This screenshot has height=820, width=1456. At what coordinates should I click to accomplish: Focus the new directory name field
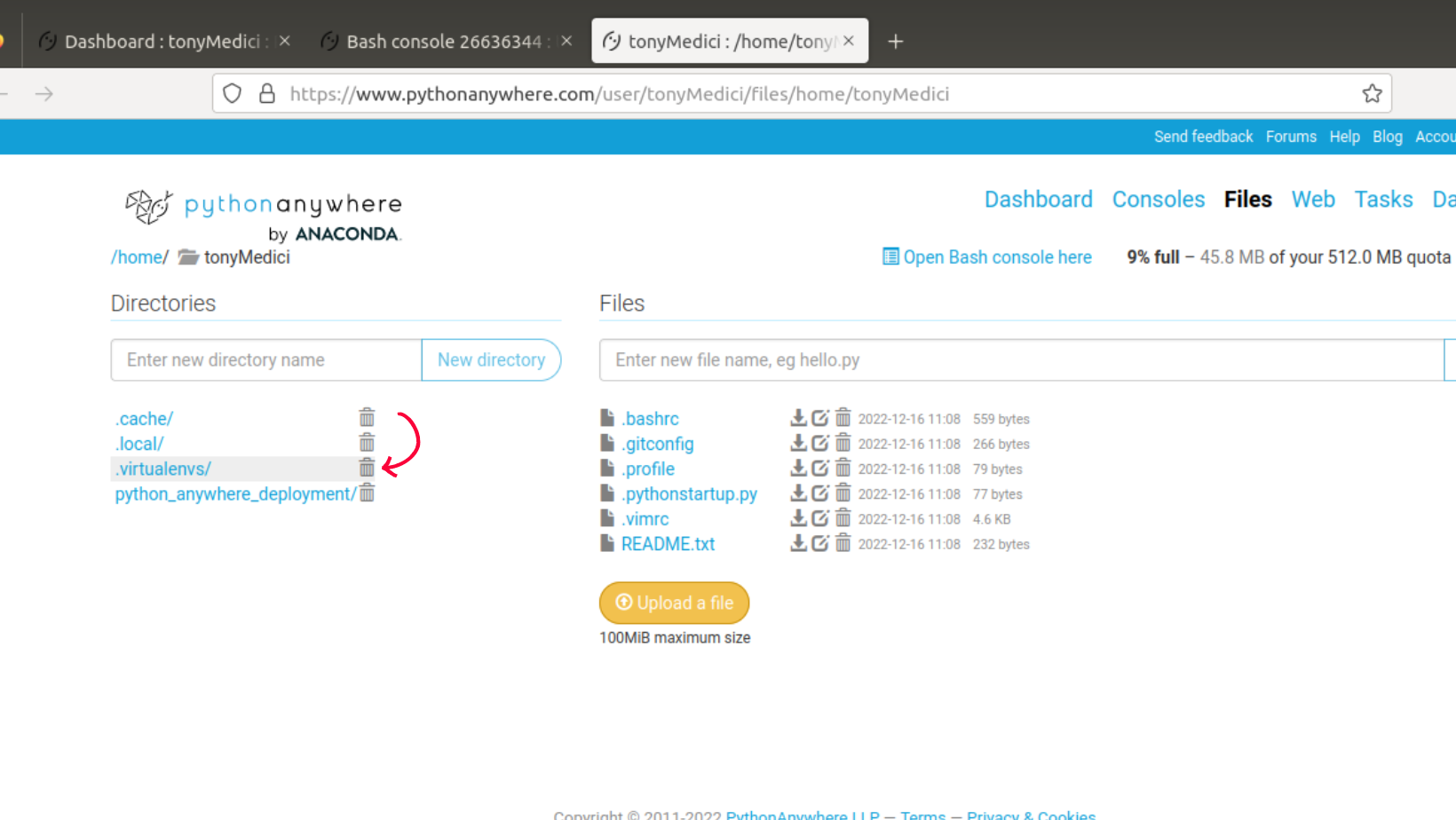(x=266, y=359)
